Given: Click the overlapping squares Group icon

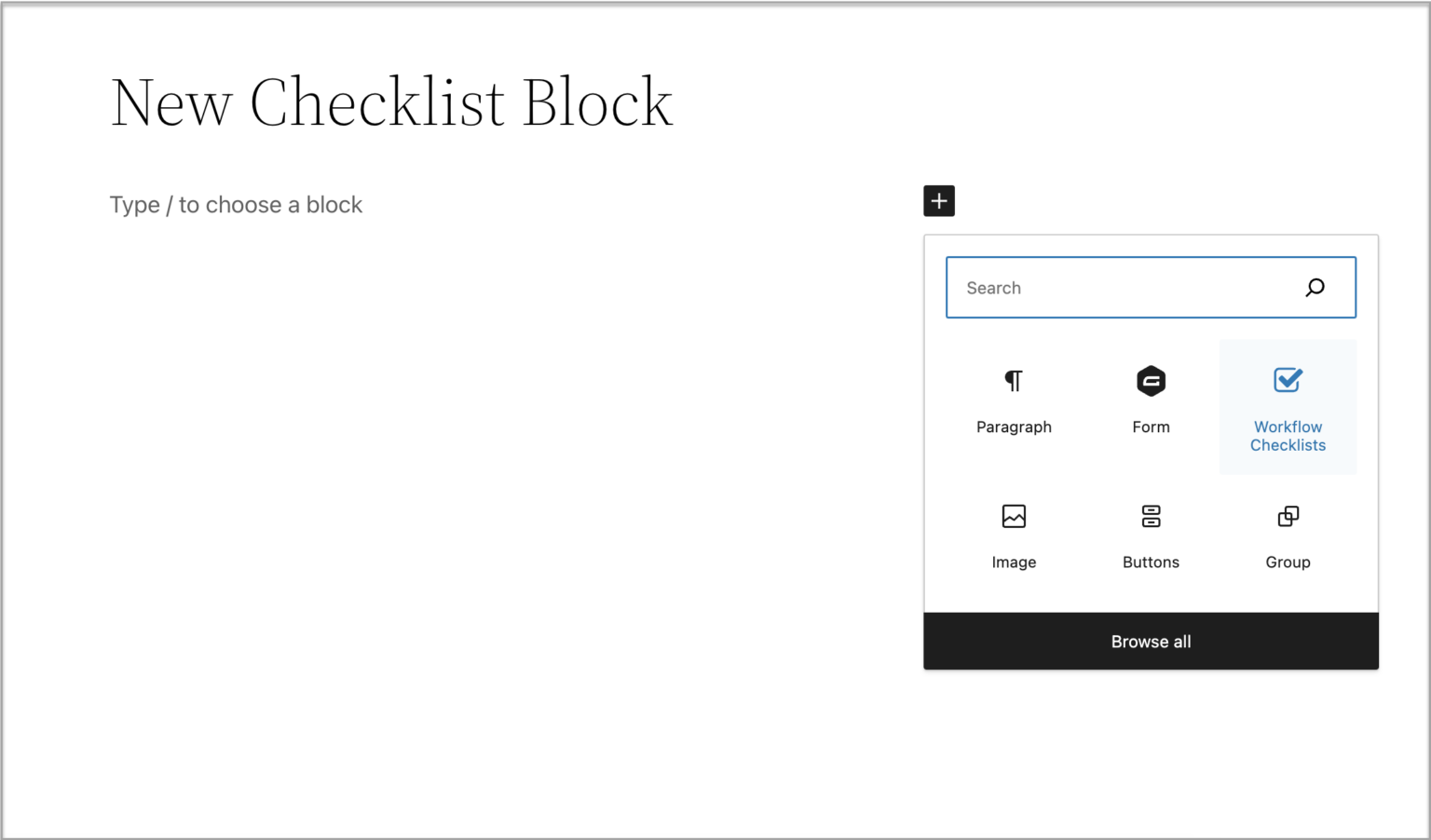Looking at the screenshot, I should [x=1288, y=516].
